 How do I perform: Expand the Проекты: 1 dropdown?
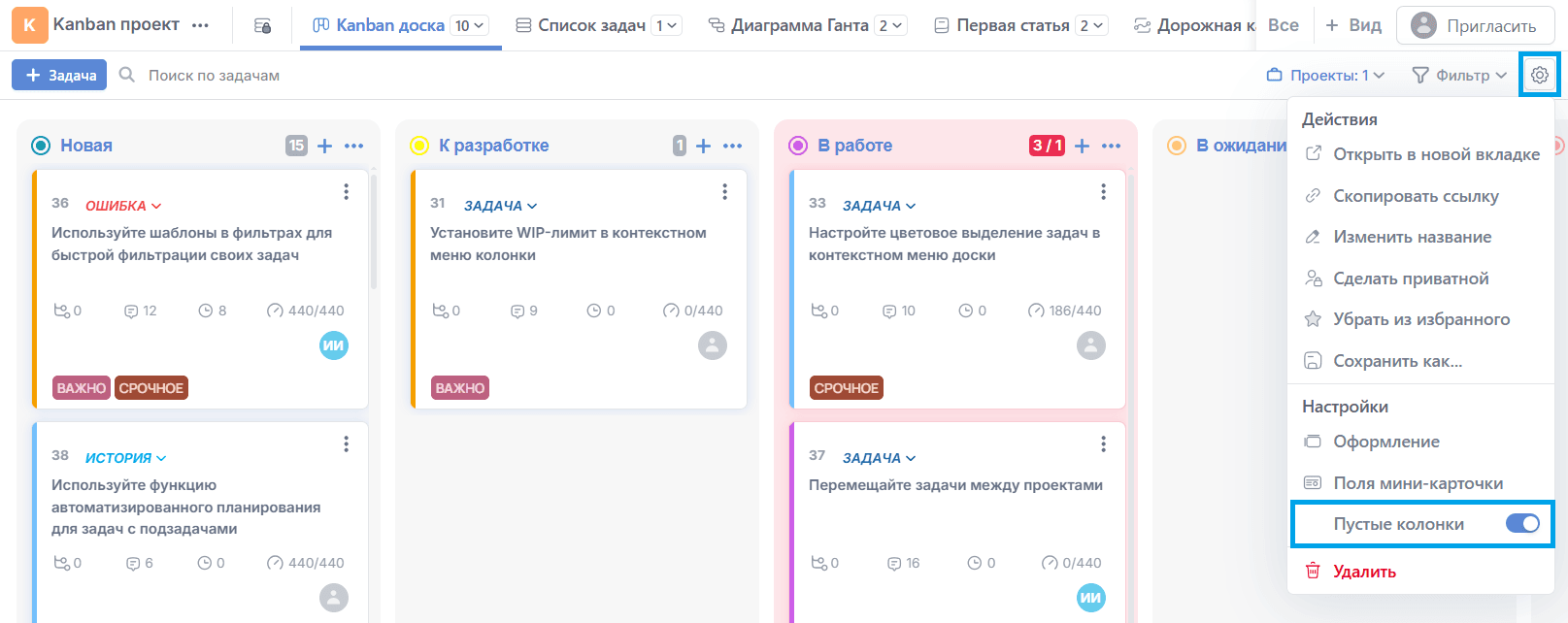click(x=1325, y=75)
